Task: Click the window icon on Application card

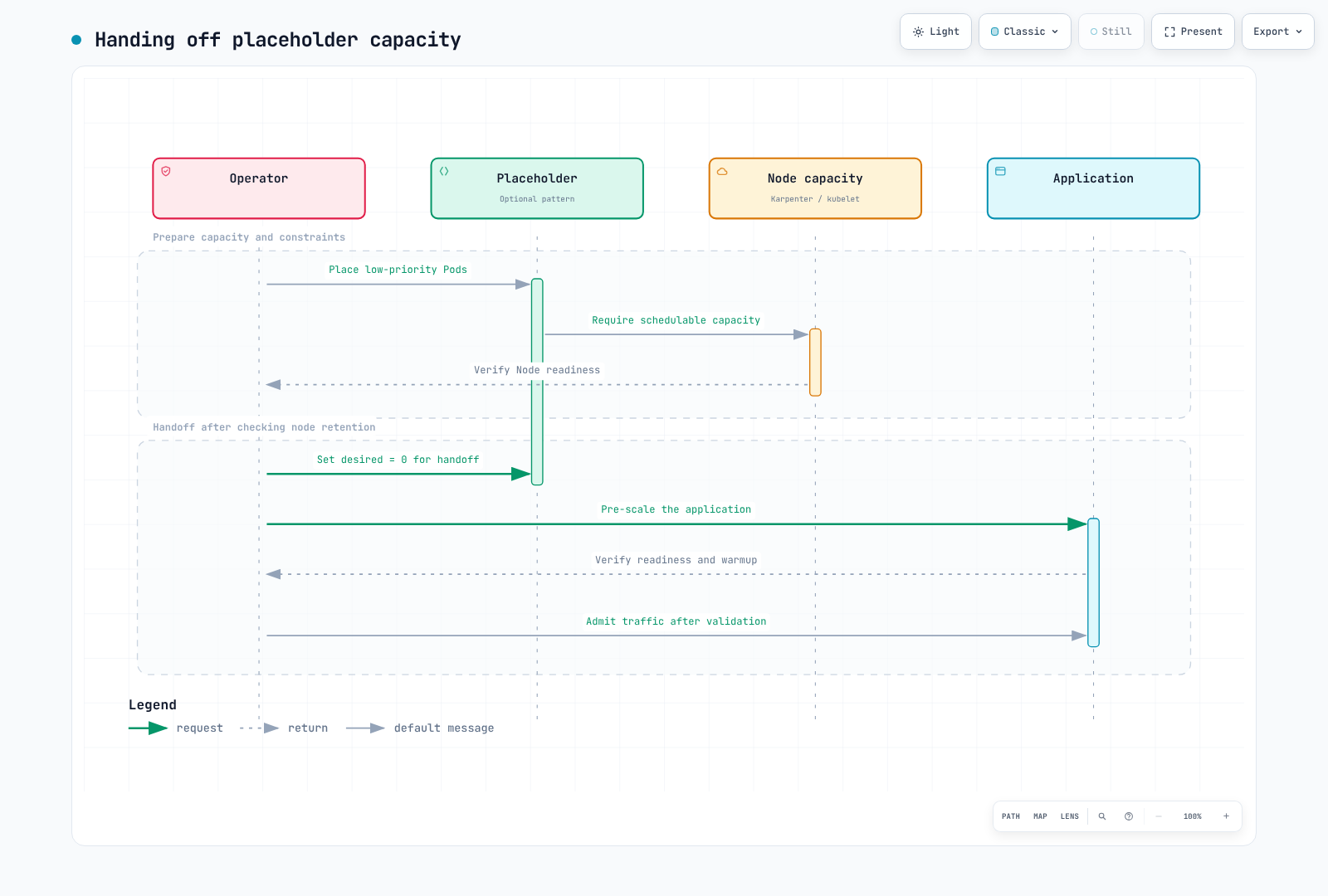Action: (x=1000, y=171)
